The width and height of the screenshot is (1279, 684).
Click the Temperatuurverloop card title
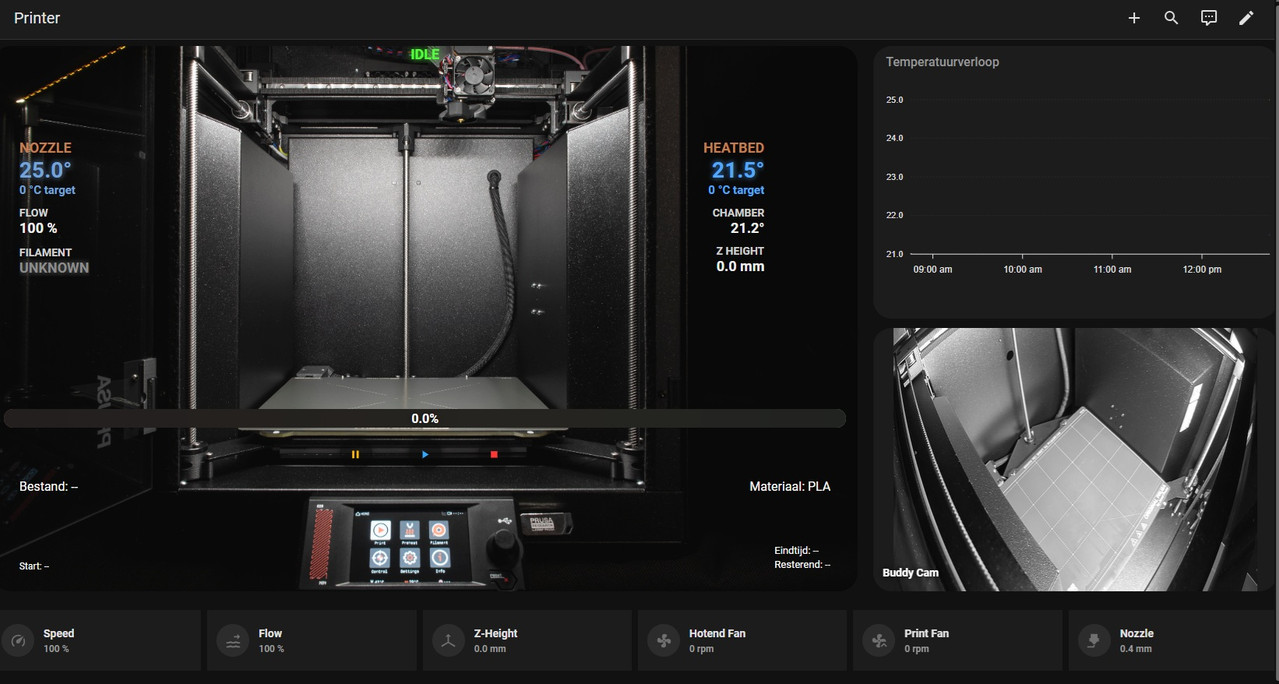coord(942,62)
